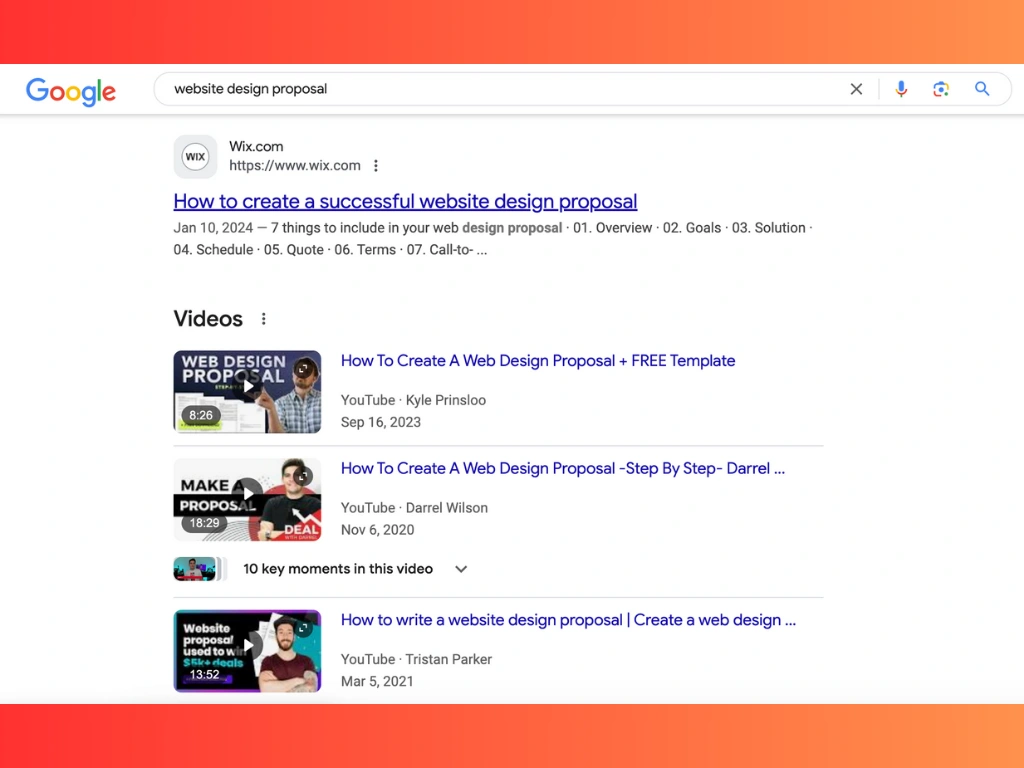
Task: Open "How to write a website design proposal" link
Action: [568, 620]
